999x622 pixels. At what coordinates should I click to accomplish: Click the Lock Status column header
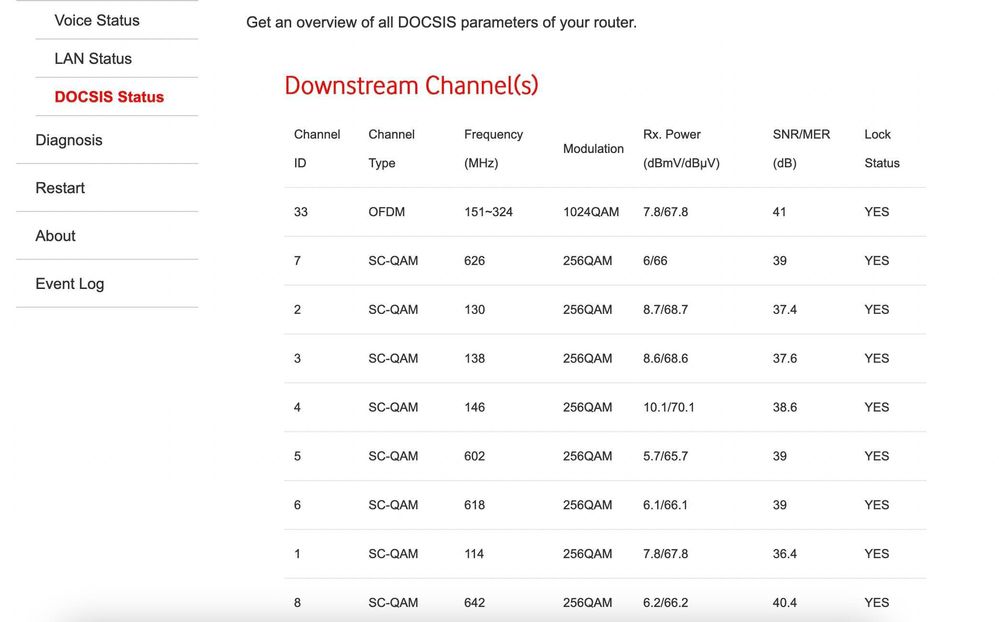click(882, 148)
